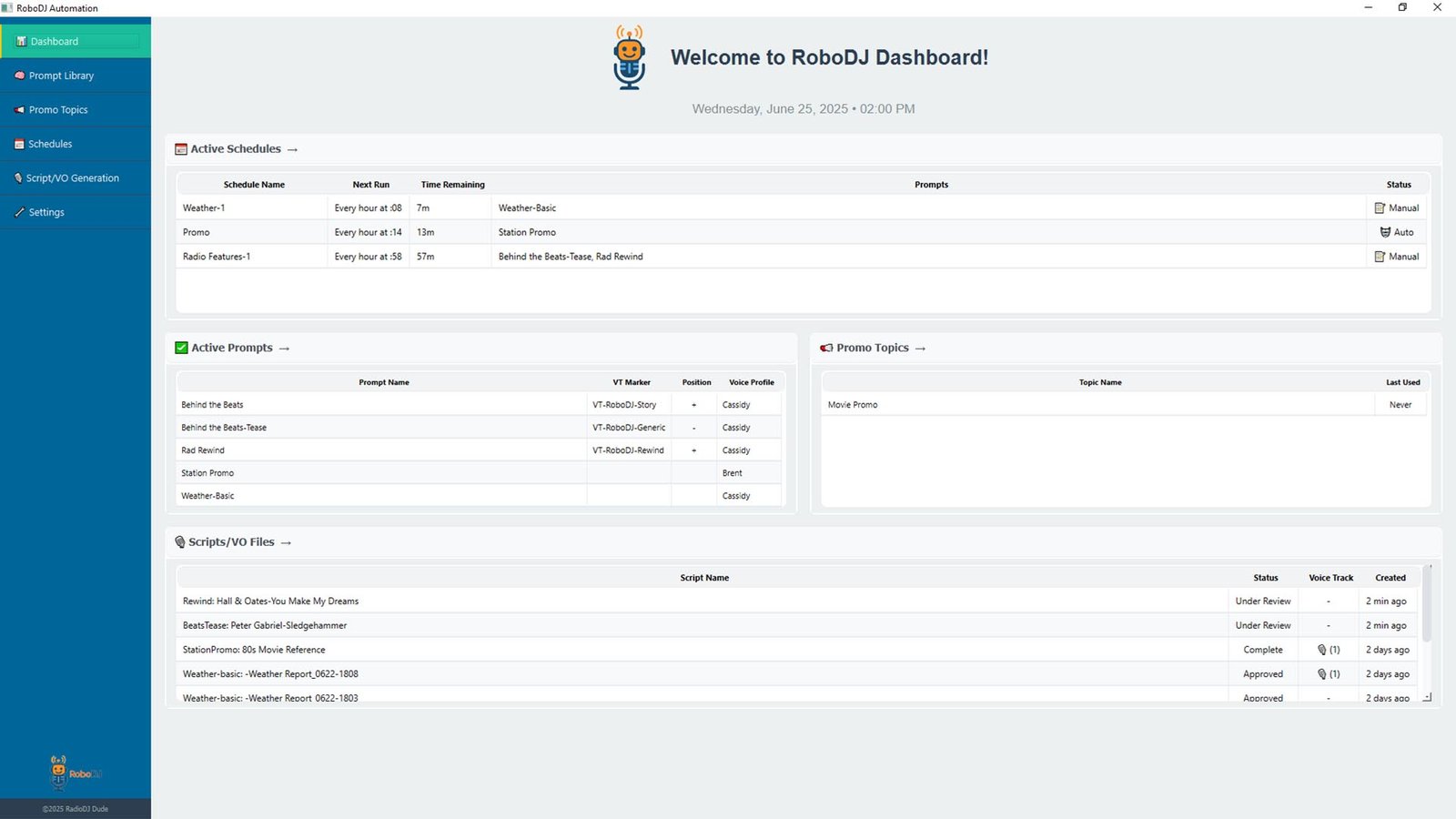Open full Scripts/VO Files list arrow
Viewport: 1456px width, 819px height.
(x=286, y=542)
